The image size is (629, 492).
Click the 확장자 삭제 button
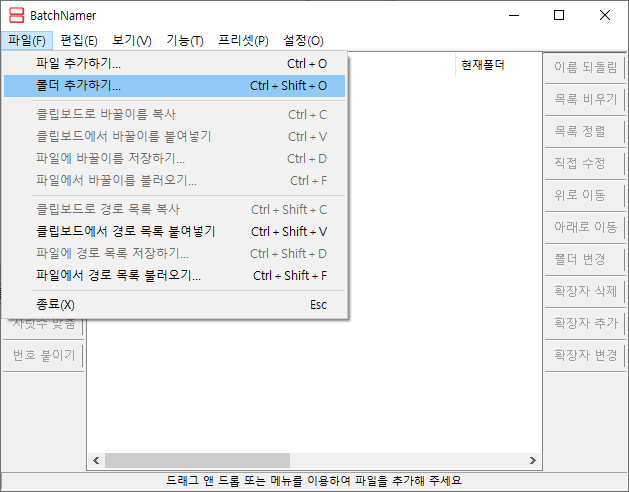(x=585, y=291)
